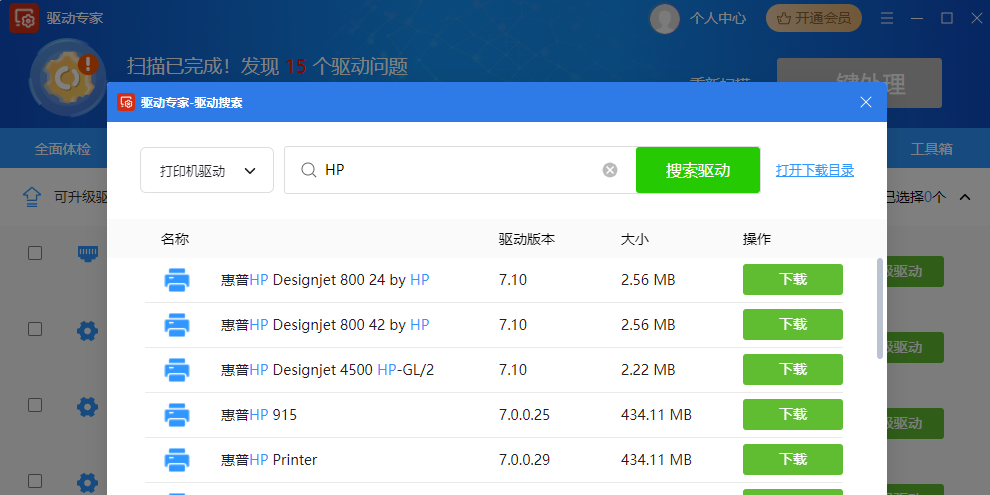This screenshot has width=990, height=495.
Task: Open the hamburger menu icon in title bar
Action: click(x=887, y=18)
